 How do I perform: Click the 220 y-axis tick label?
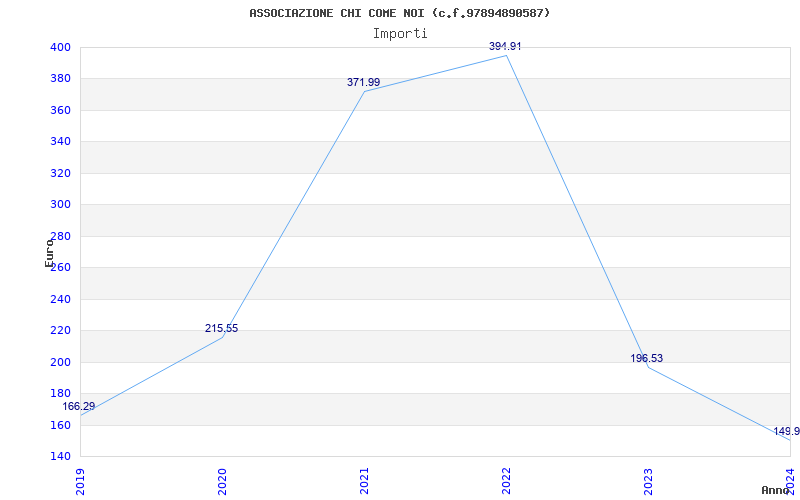click(x=60, y=331)
